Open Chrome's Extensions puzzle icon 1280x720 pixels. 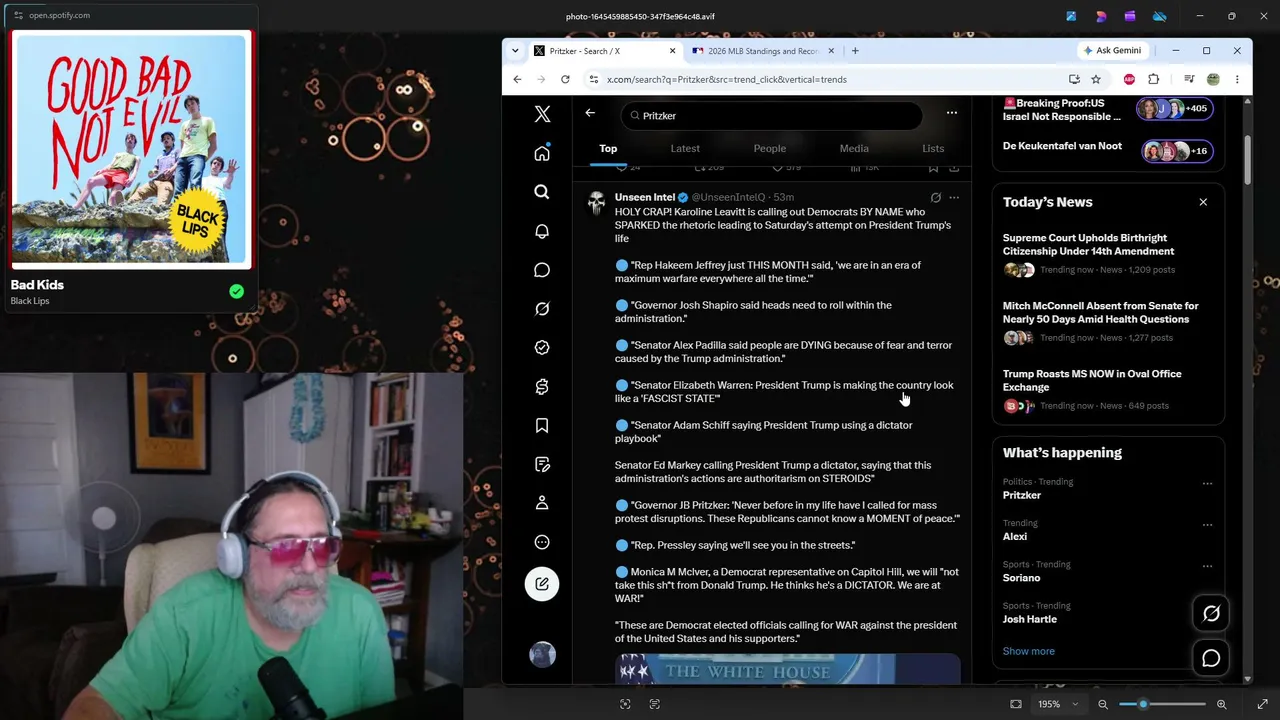(1153, 79)
